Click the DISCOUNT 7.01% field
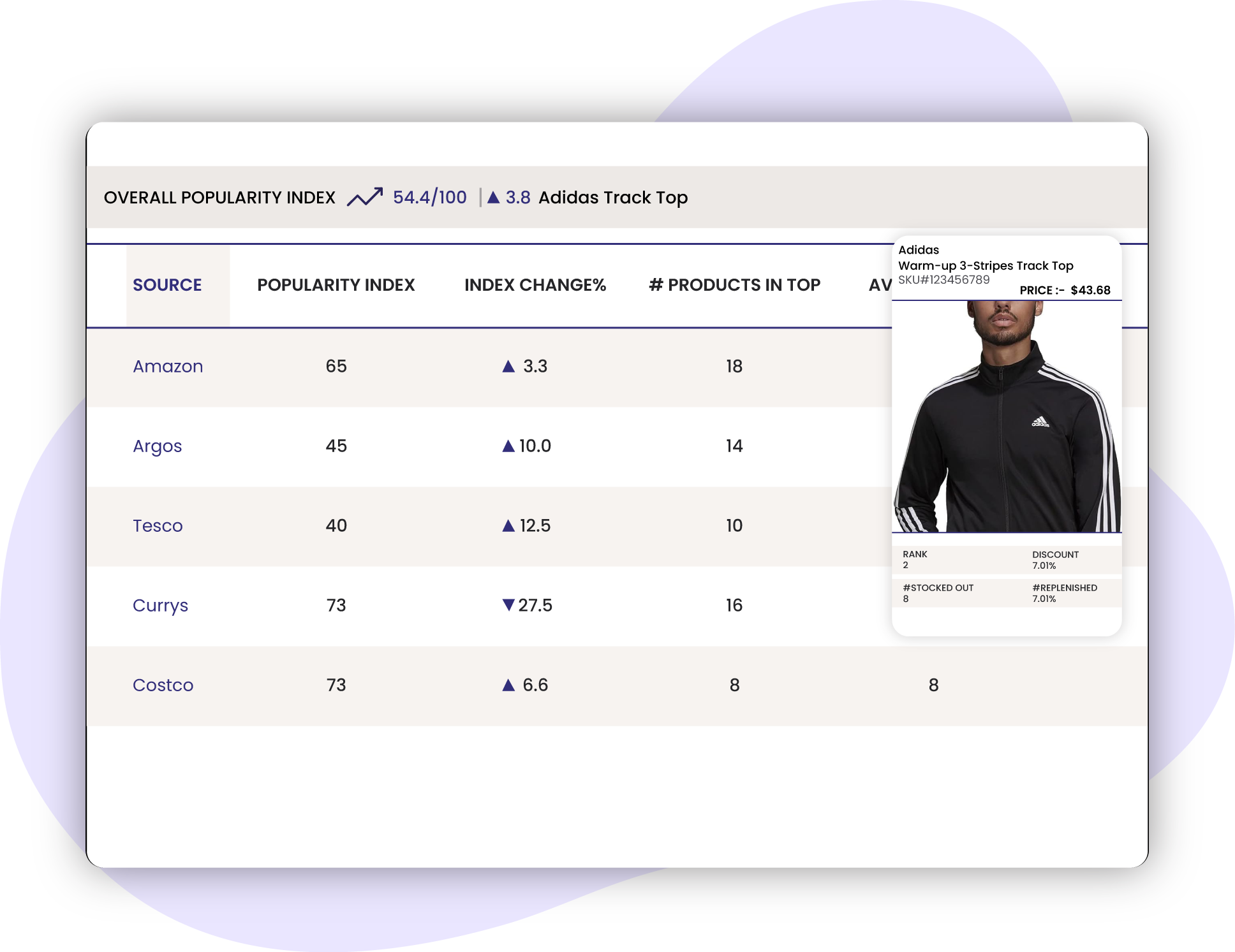 point(1055,560)
